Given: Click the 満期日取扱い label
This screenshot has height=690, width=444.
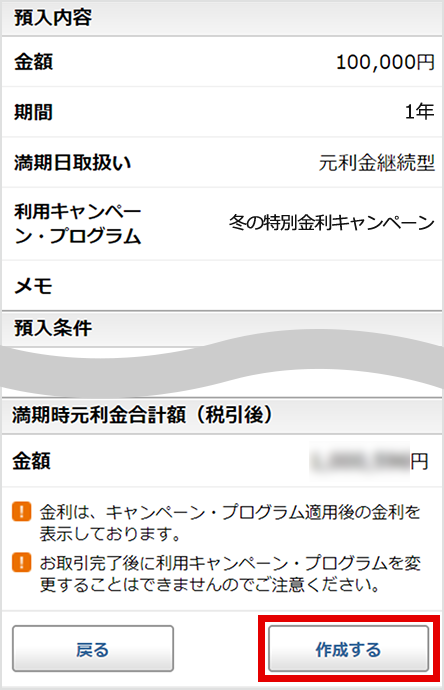Looking at the screenshot, I should click(x=73, y=162).
